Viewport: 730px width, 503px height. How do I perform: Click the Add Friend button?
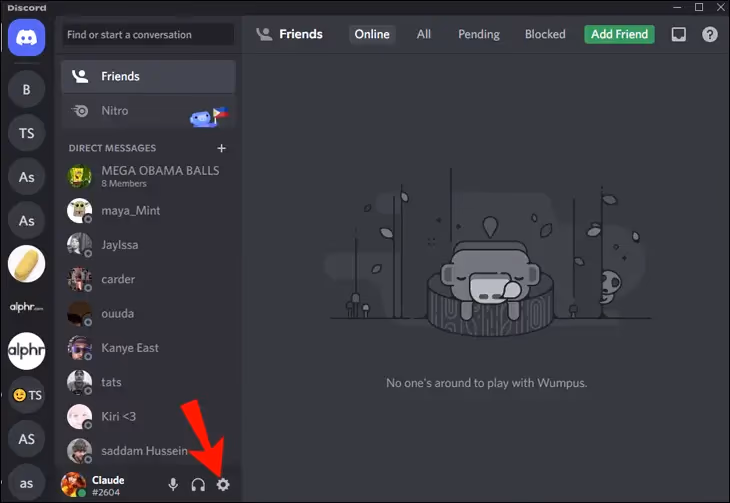click(x=619, y=34)
